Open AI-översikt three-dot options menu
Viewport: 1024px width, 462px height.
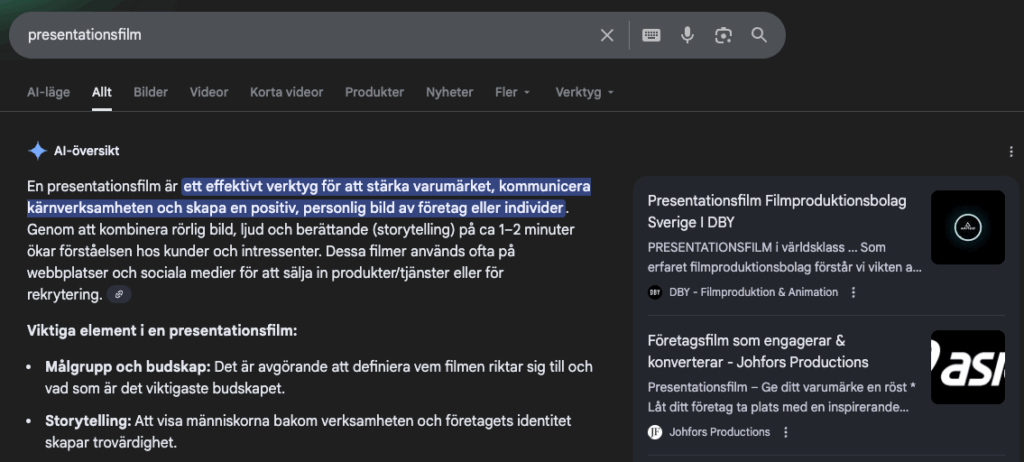(x=1011, y=152)
